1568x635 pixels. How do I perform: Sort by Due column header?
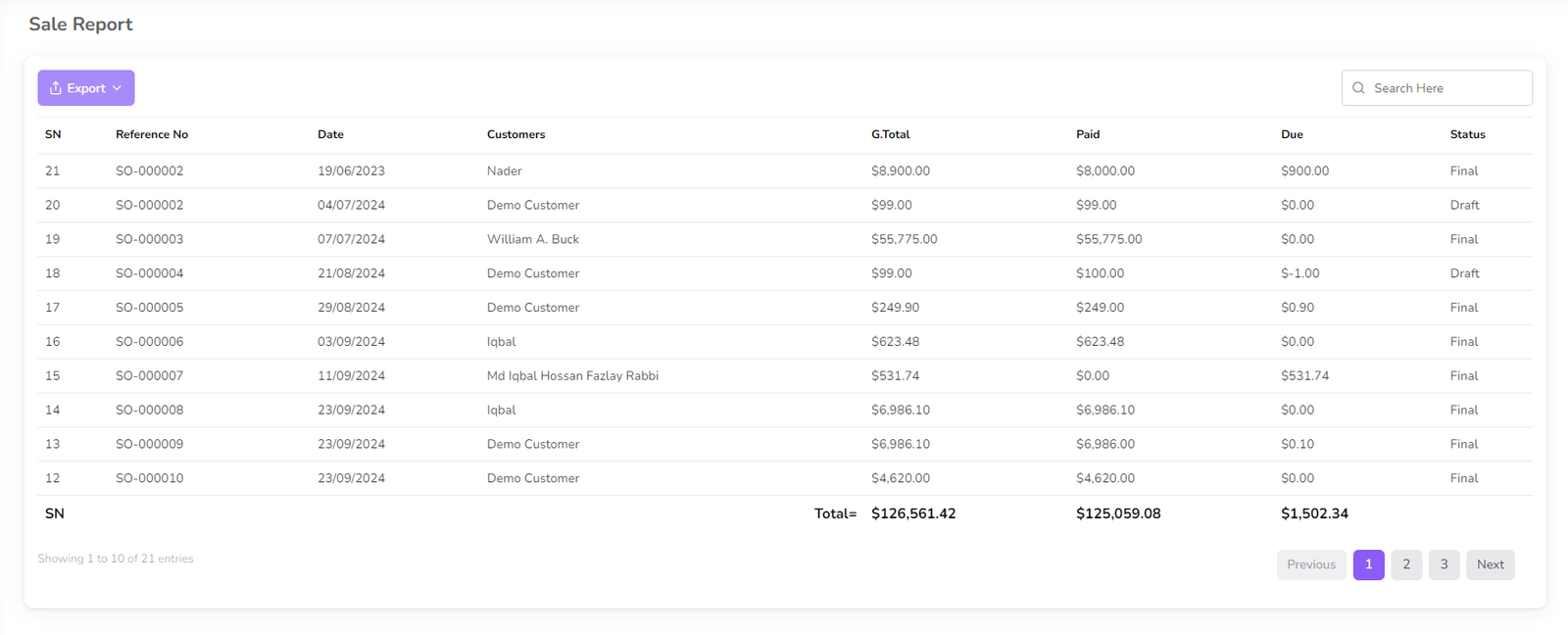coord(1292,134)
